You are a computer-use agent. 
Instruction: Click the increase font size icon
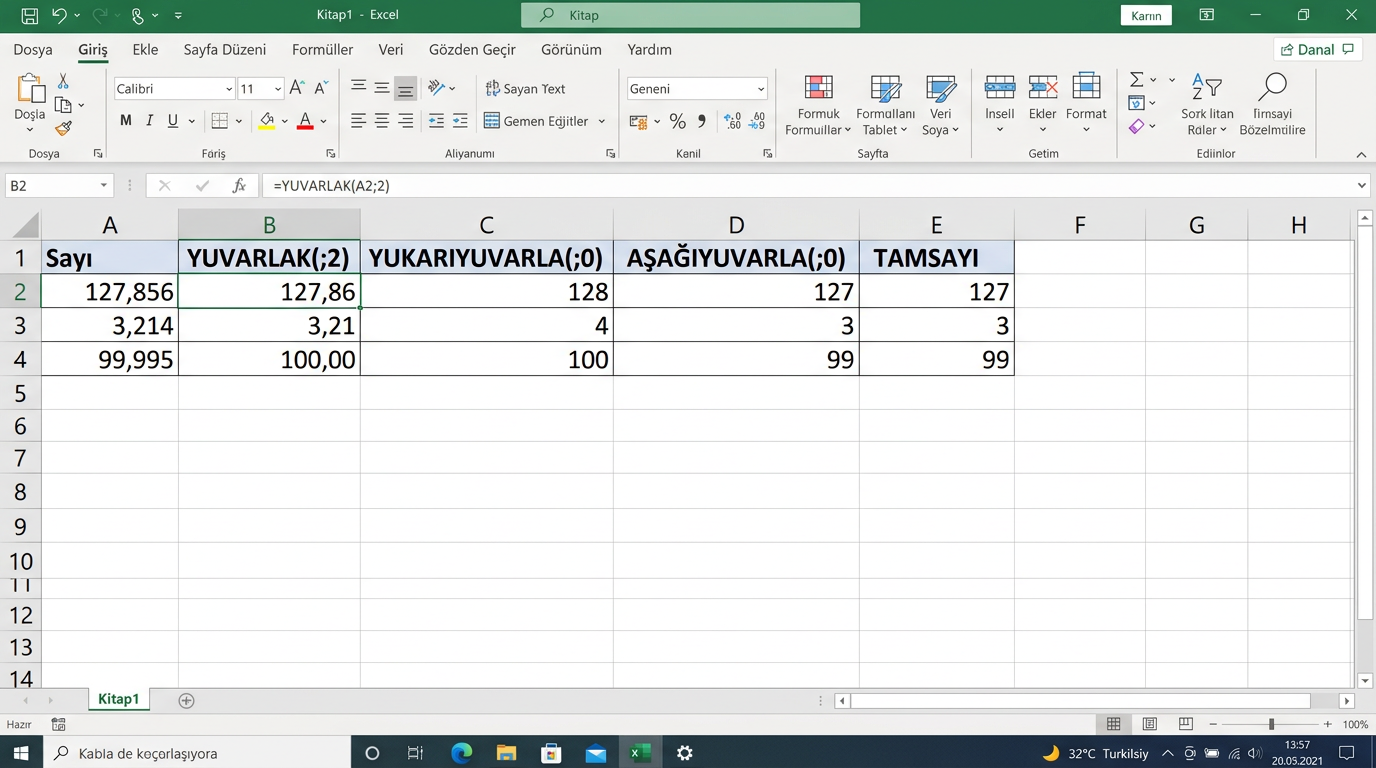297,88
